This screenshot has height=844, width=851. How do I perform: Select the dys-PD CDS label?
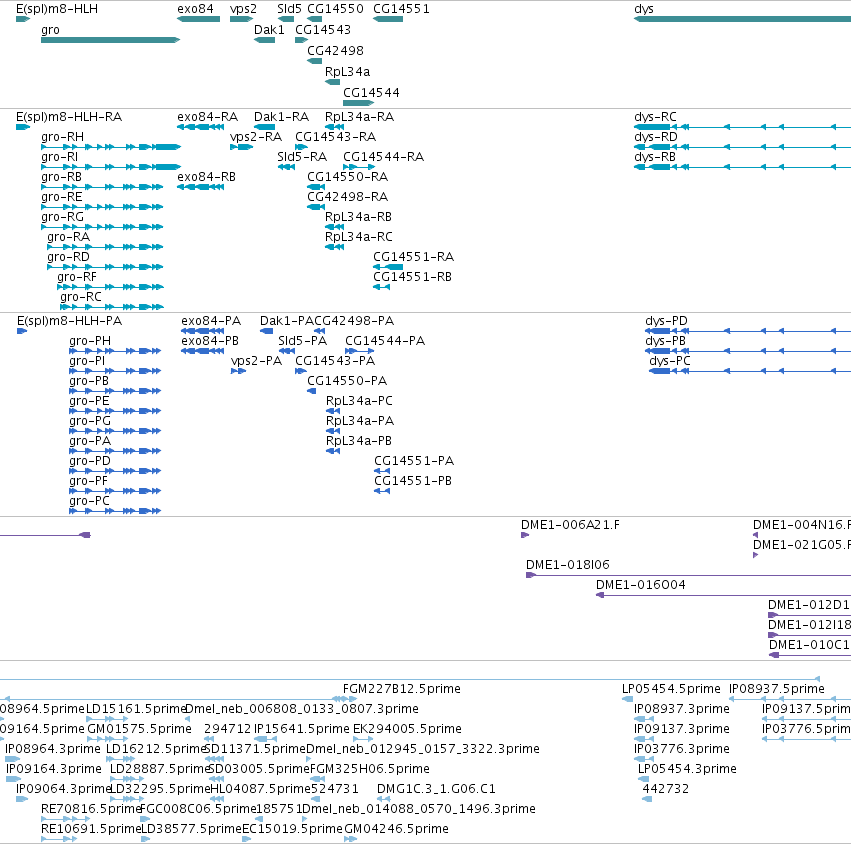pyautogui.click(x=666, y=321)
